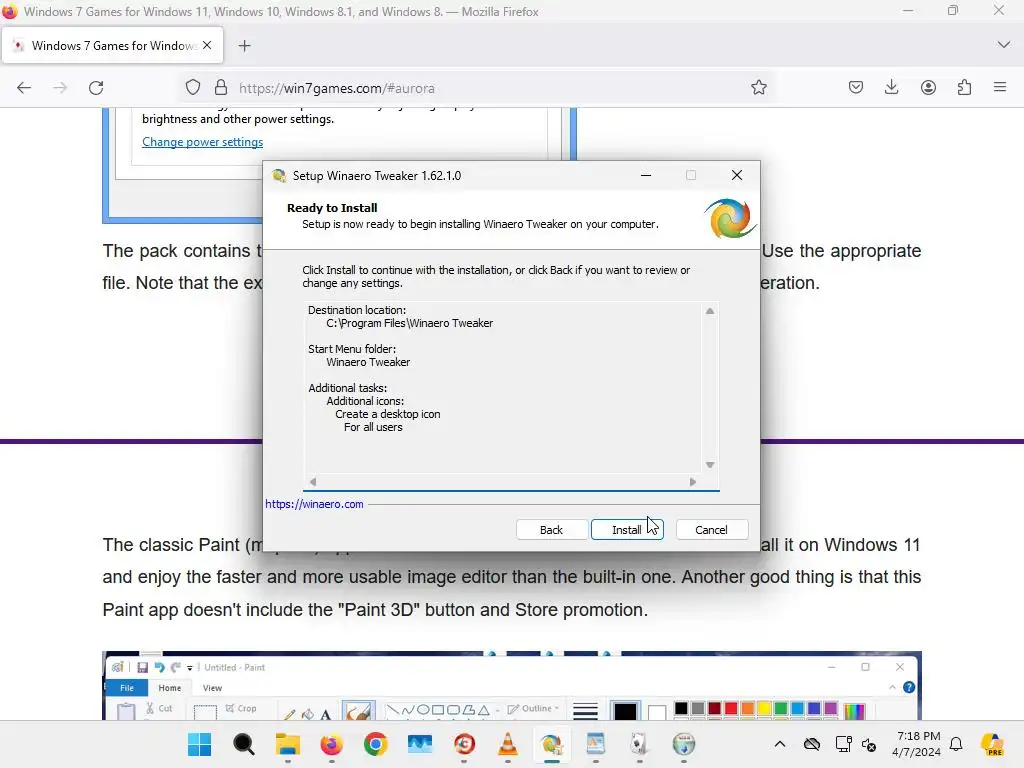The width and height of the screenshot is (1024, 768).
Task: Open the tracking protection shield icon
Action: click(193, 88)
